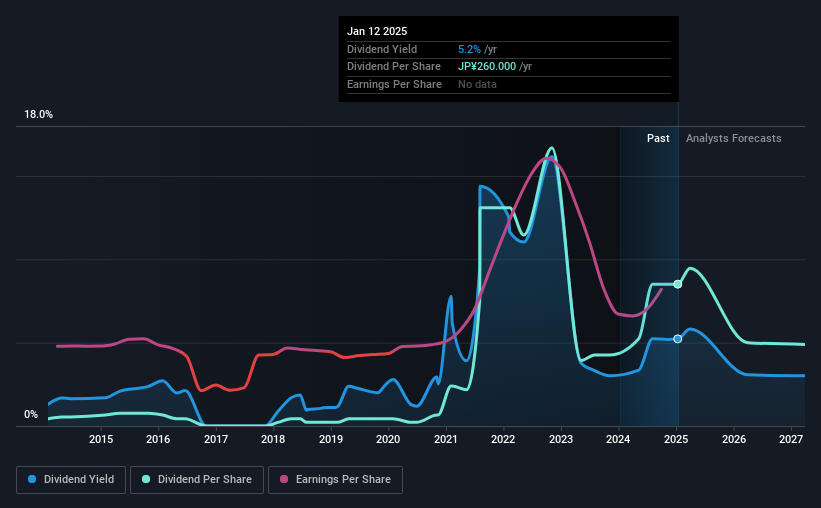Click the teal Dividend Per Share legend dot
The height and width of the screenshot is (508, 821).
click(146, 479)
